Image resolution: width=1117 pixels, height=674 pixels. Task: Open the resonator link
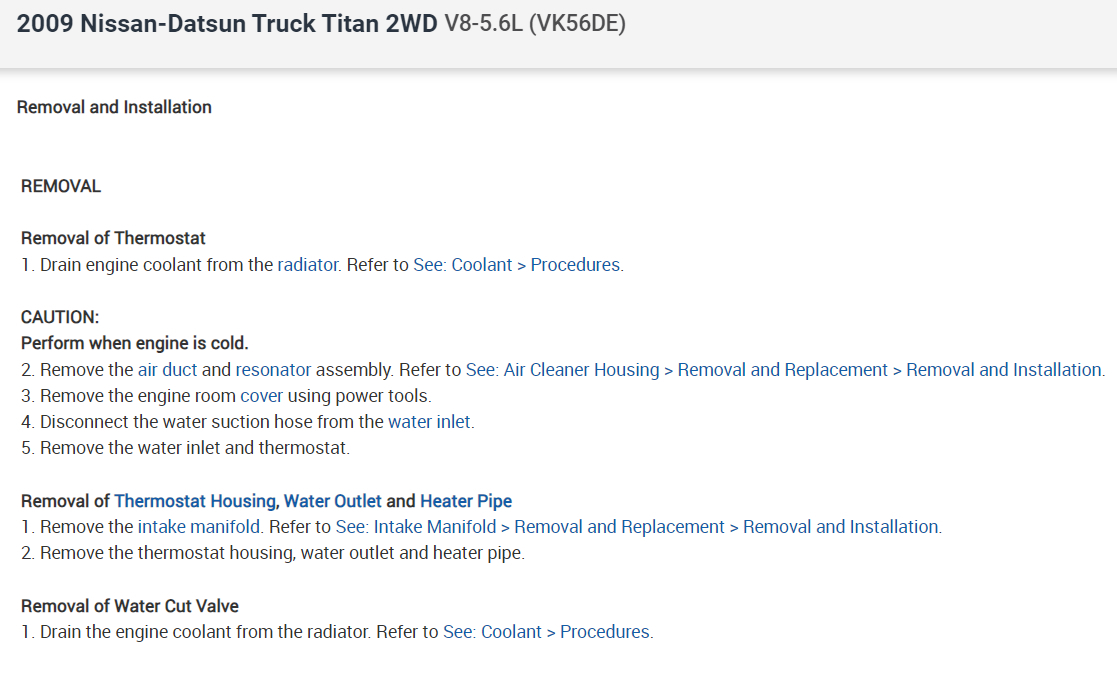tap(273, 370)
